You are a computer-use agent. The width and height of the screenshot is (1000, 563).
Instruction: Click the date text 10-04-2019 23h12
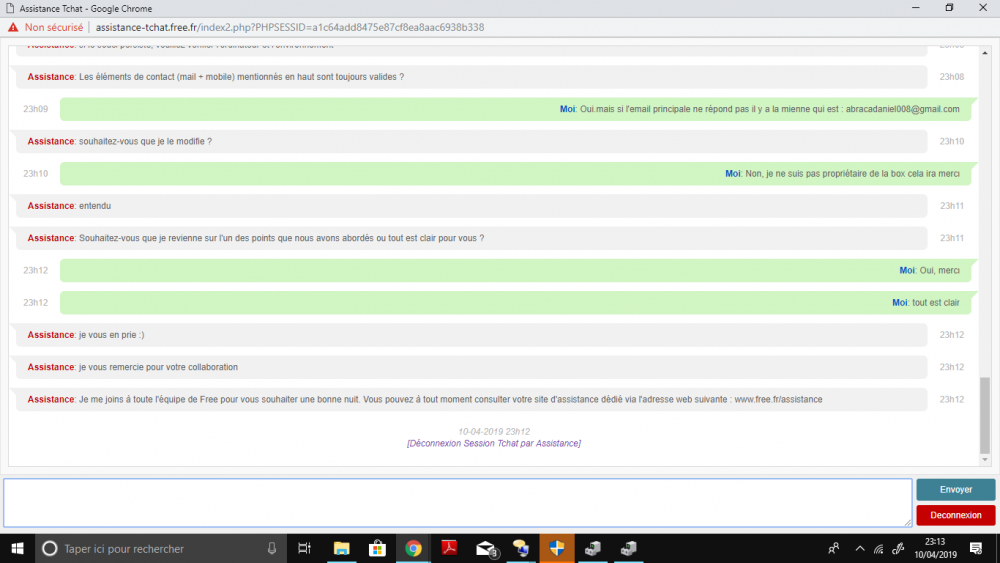(x=494, y=432)
